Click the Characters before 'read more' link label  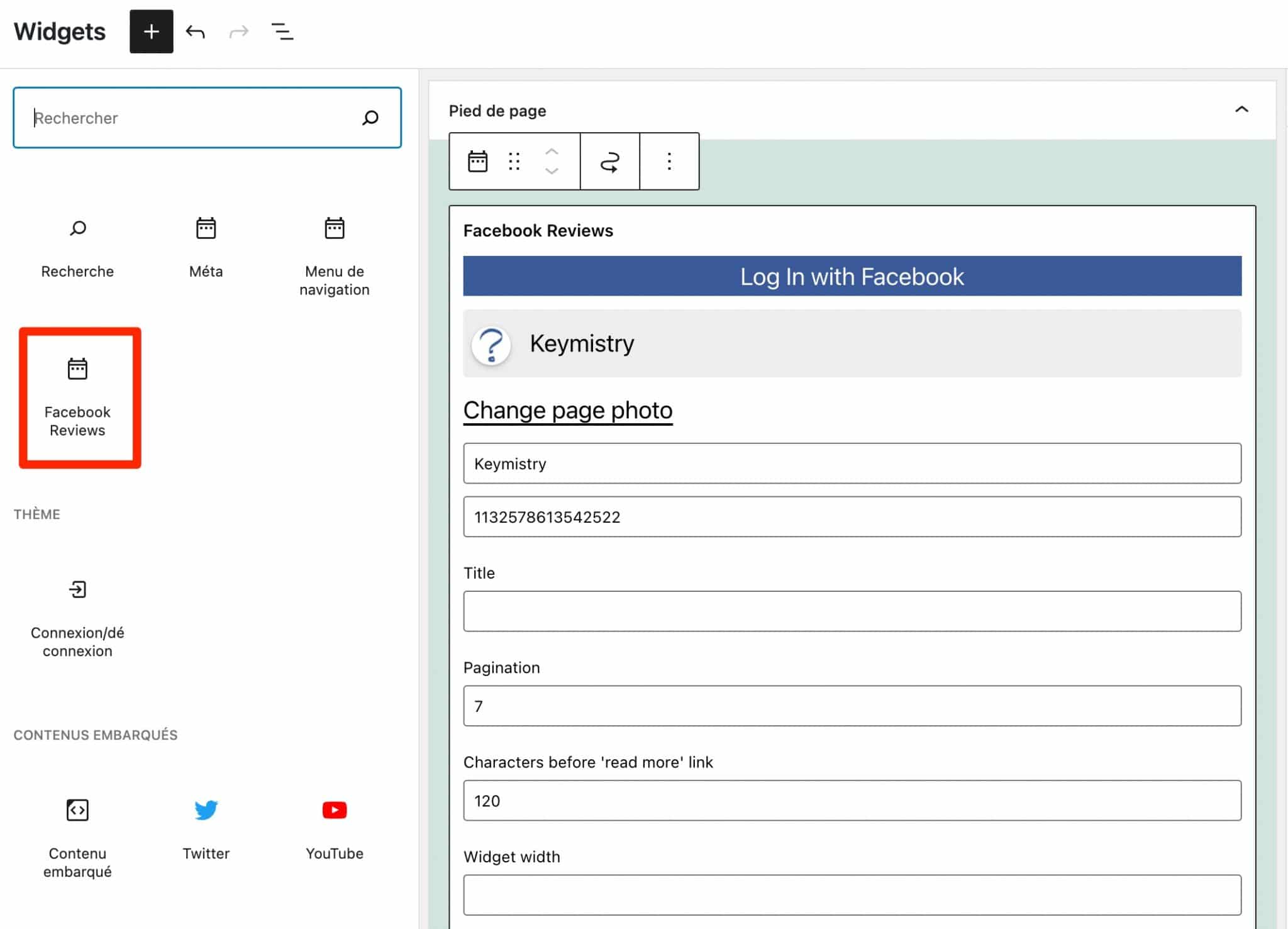[588, 762]
